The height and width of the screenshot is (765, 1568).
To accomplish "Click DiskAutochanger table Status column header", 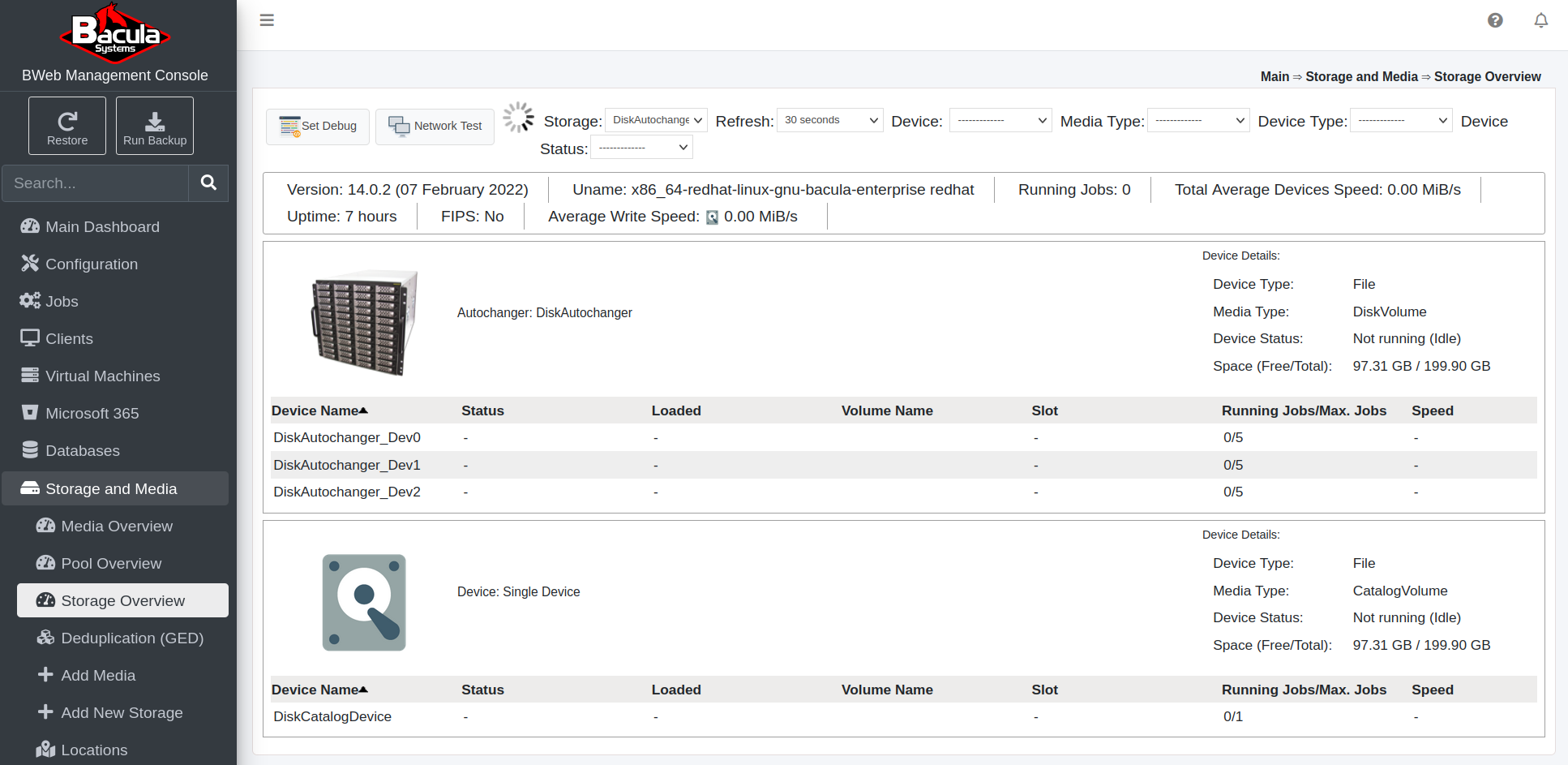I will [x=482, y=410].
